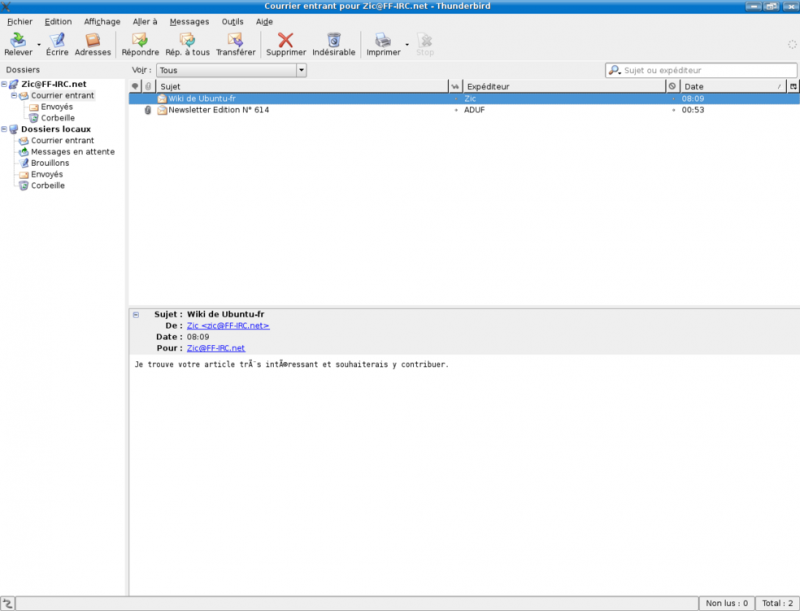Click the search field Sujet ou expéditeur
Image resolution: width=800 pixels, height=611 pixels.
coord(705,71)
